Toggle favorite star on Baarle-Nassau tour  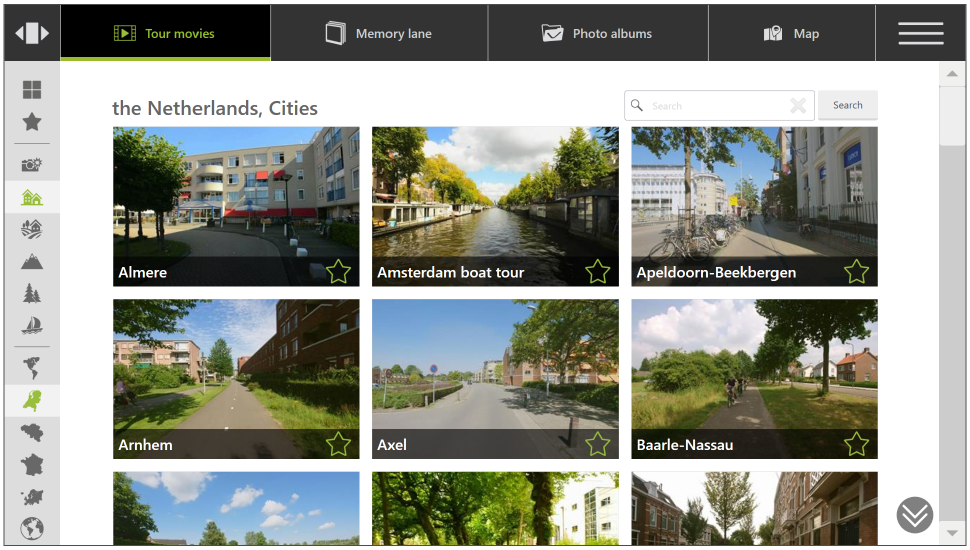856,444
